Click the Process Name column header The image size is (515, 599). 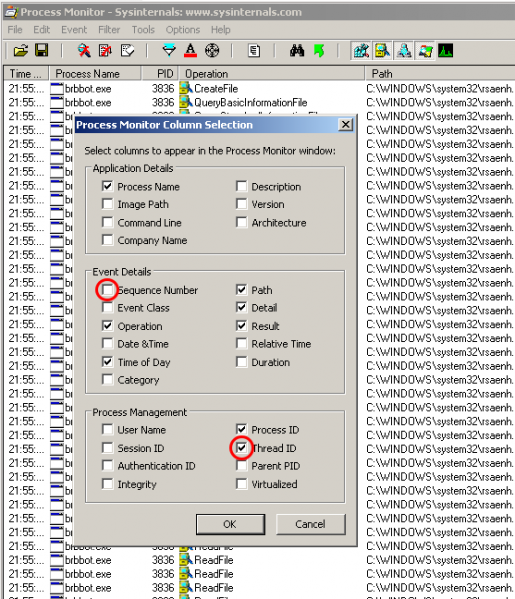click(95, 73)
